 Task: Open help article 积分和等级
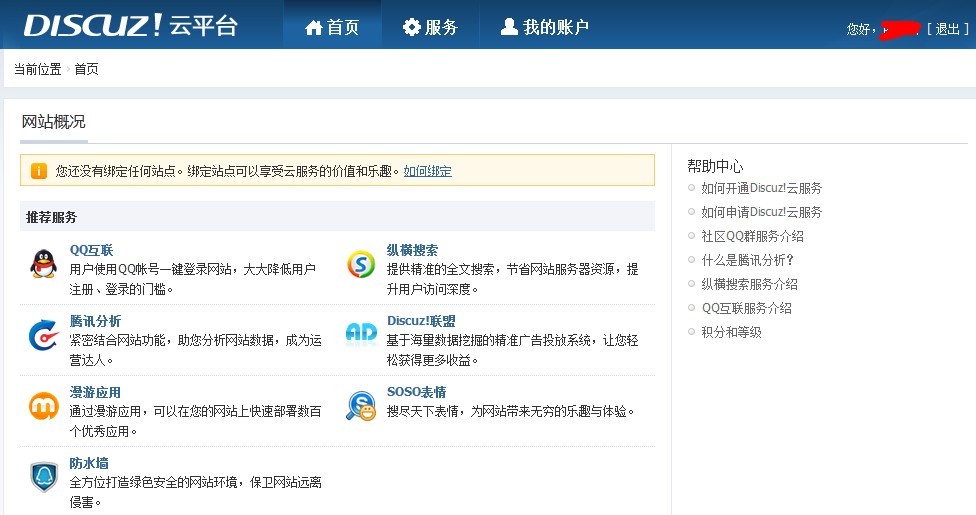pyautogui.click(x=731, y=332)
